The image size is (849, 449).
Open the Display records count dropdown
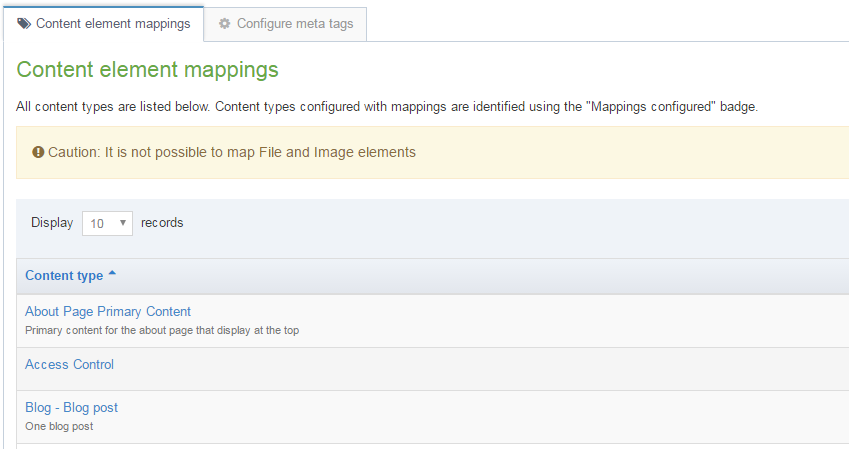point(107,223)
